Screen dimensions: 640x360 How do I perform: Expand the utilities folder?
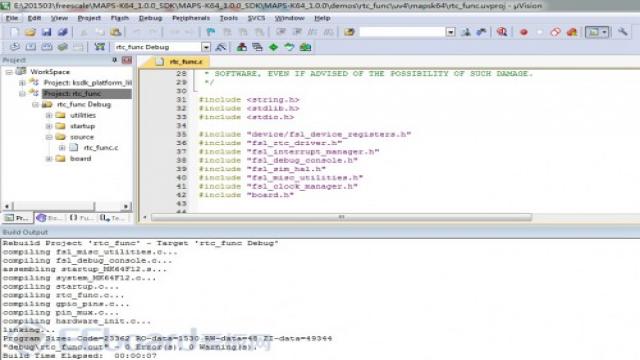point(49,116)
